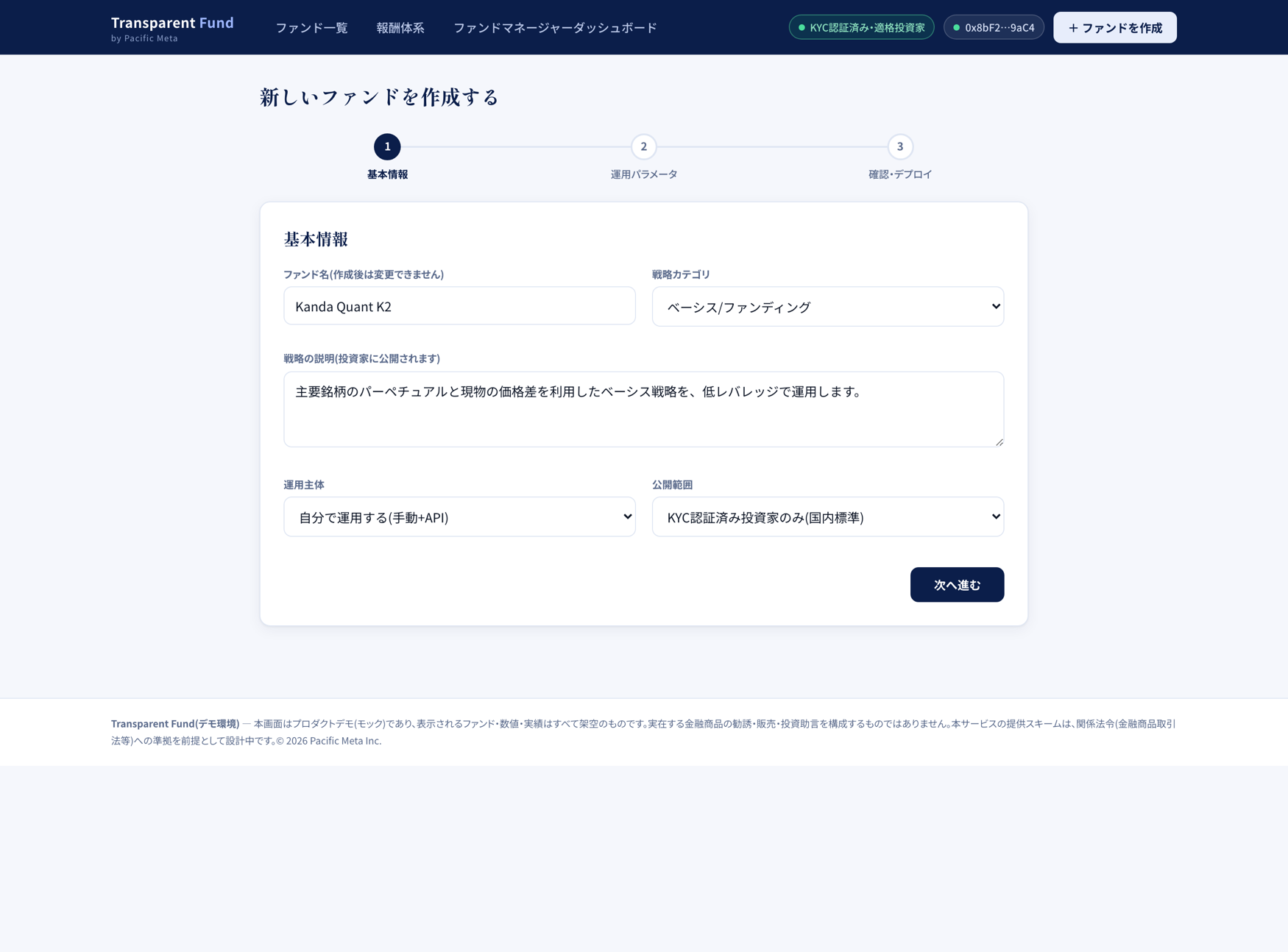1288x952 pixels.
Task: Focus the ファンド名 input field
Action: [x=459, y=306]
